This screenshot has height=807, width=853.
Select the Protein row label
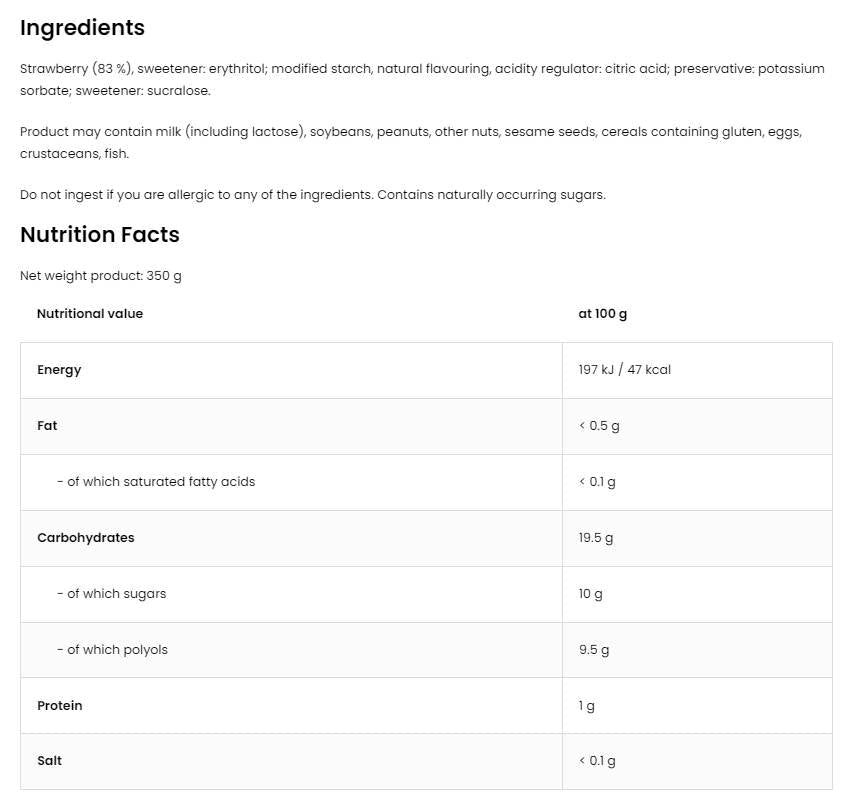point(60,706)
